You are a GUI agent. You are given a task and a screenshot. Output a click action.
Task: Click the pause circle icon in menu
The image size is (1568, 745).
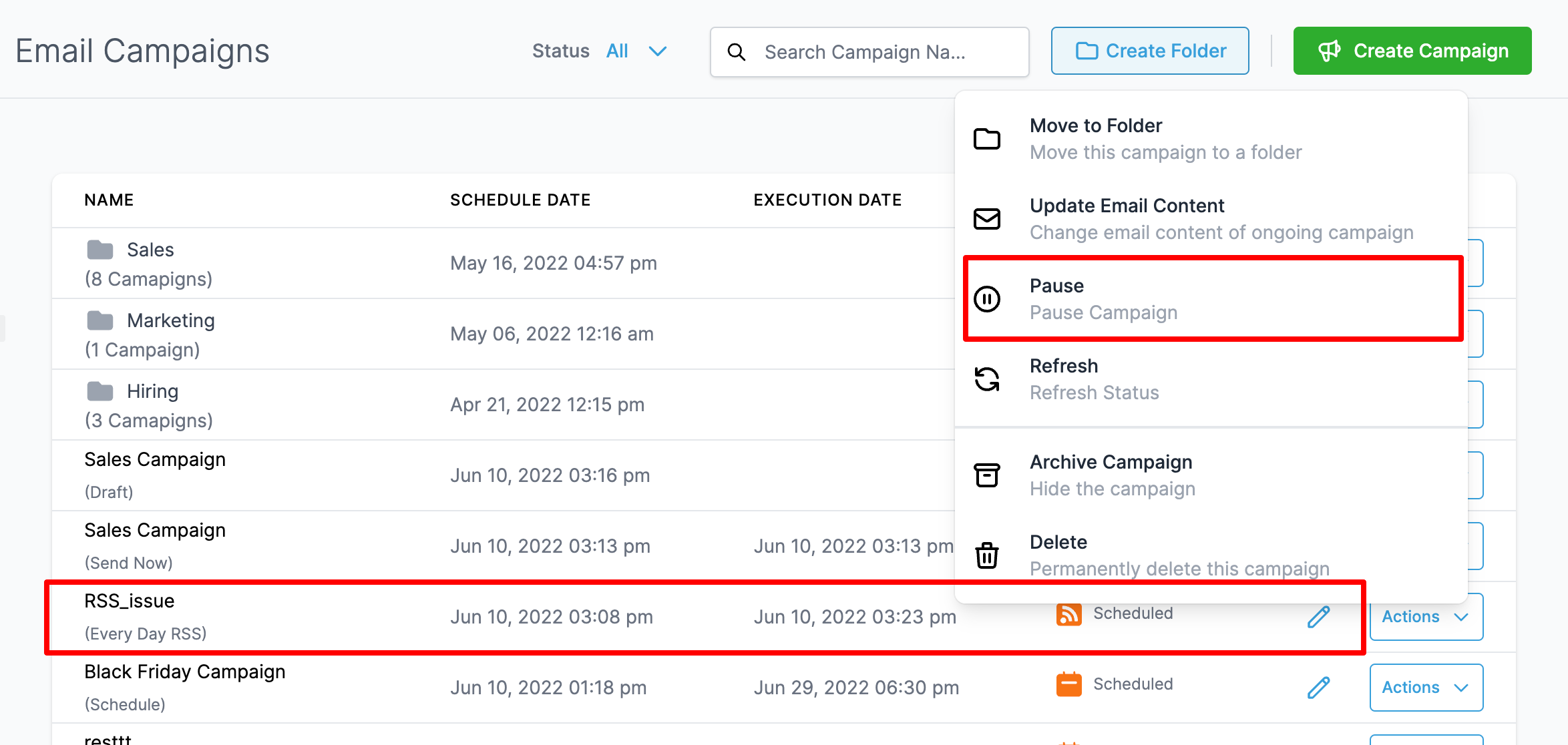[x=986, y=299]
